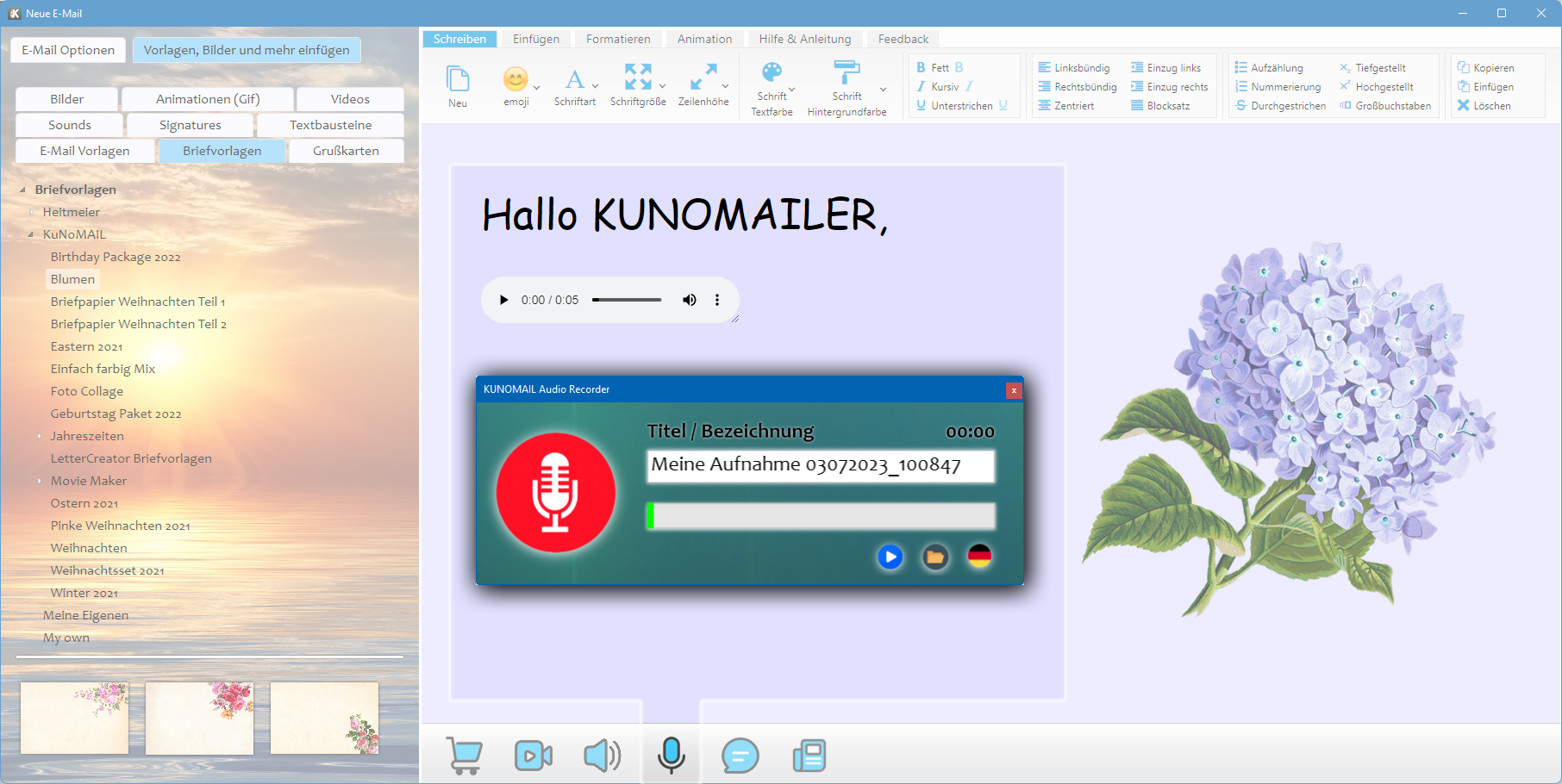Click Löschen delete icon

(x=1464, y=105)
